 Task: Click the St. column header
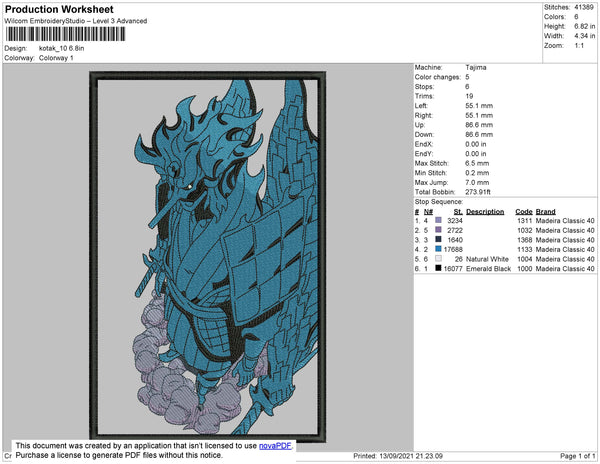(457, 212)
